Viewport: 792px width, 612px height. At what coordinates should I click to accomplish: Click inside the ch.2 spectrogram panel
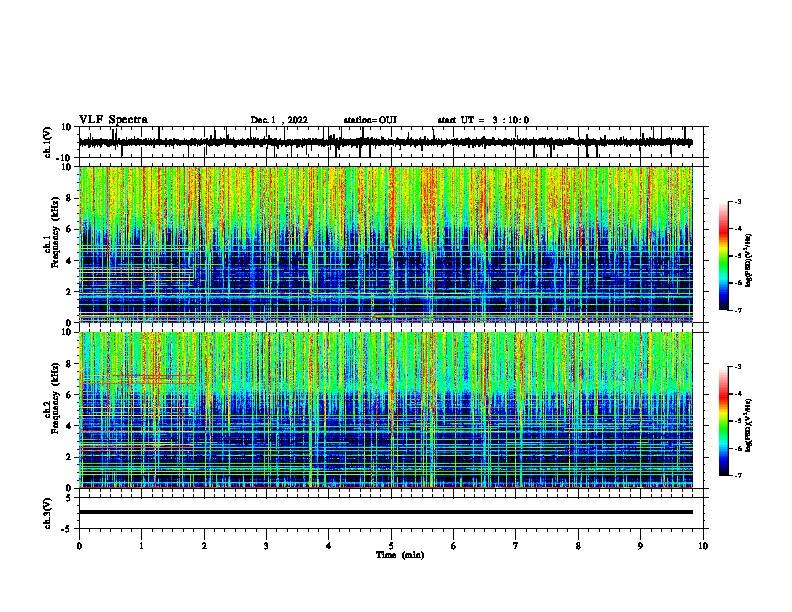(385, 410)
